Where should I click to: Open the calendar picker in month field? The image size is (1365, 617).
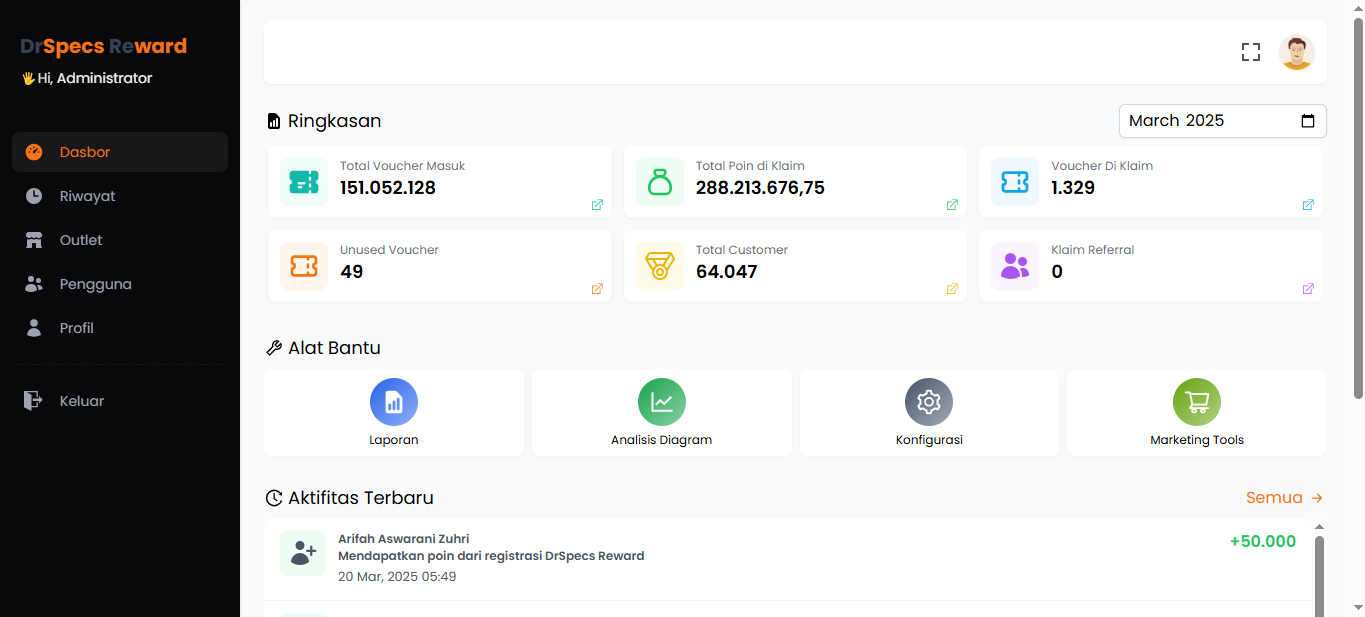tap(1308, 121)
